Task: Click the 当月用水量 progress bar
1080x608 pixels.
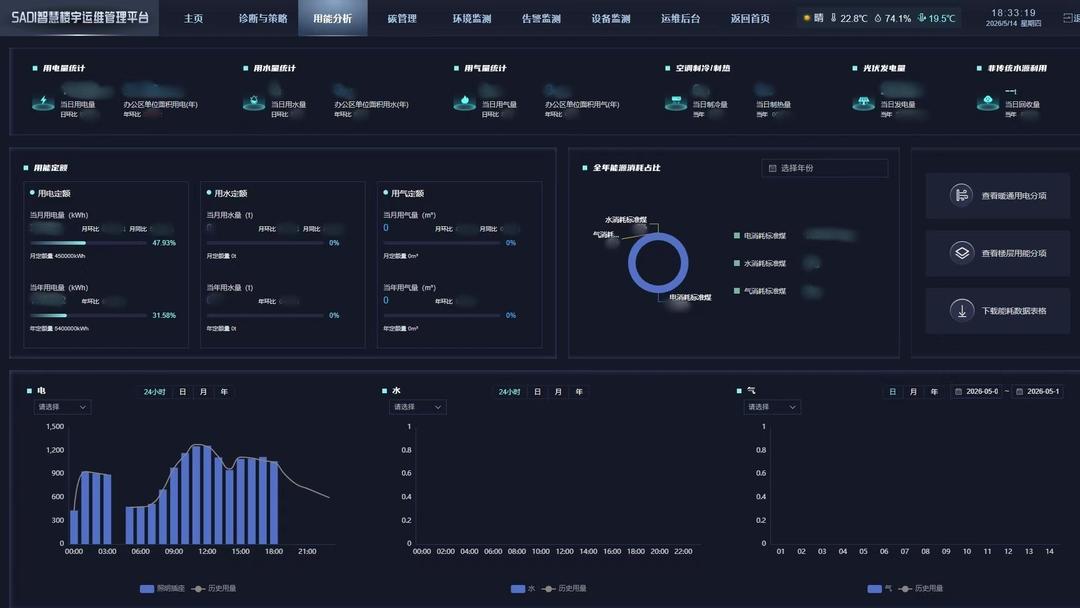Action: coord(264,243)
